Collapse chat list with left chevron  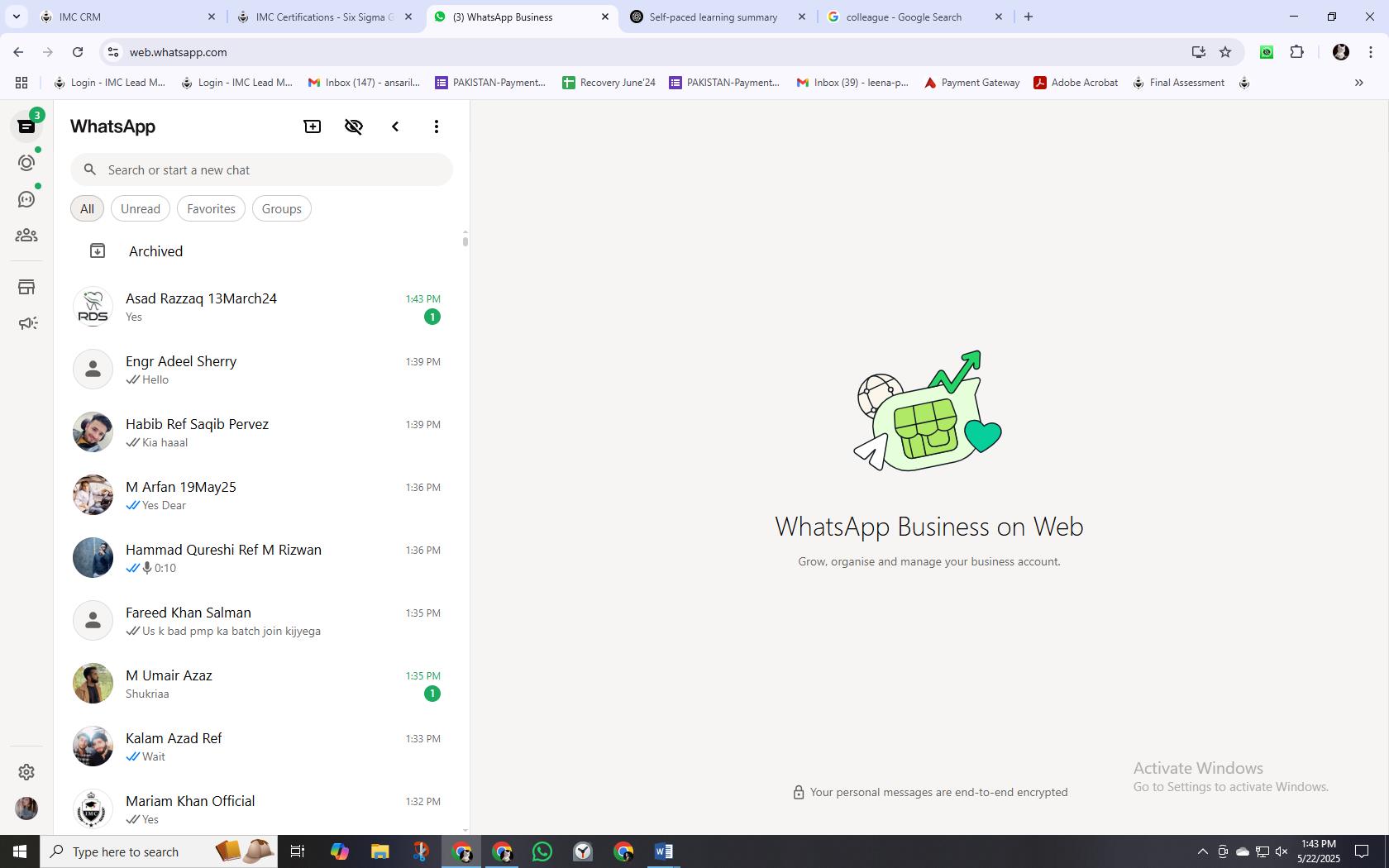click(395, 126)
